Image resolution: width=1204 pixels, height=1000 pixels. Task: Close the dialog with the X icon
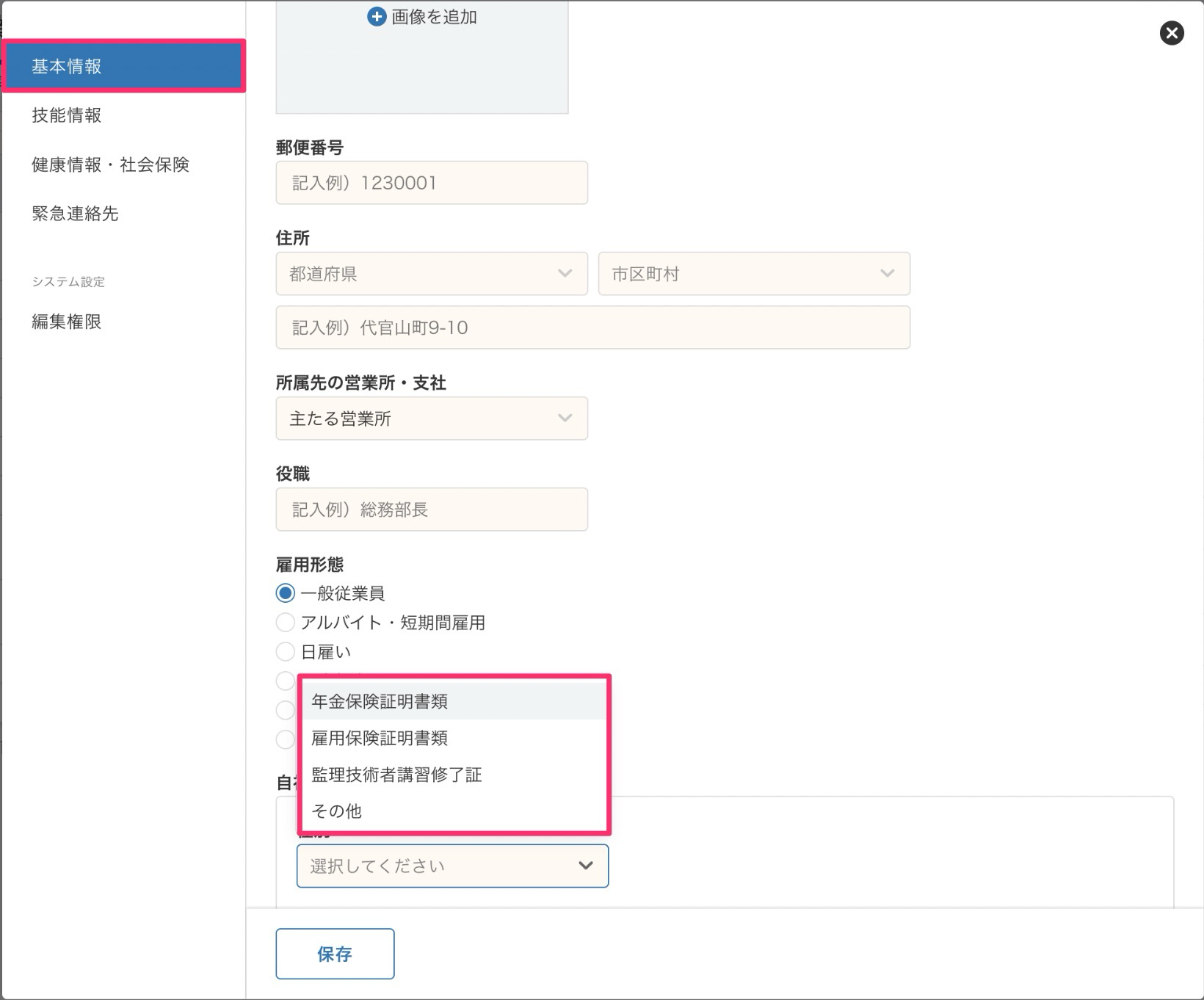pyautogui.click(x=1171, y=33)
